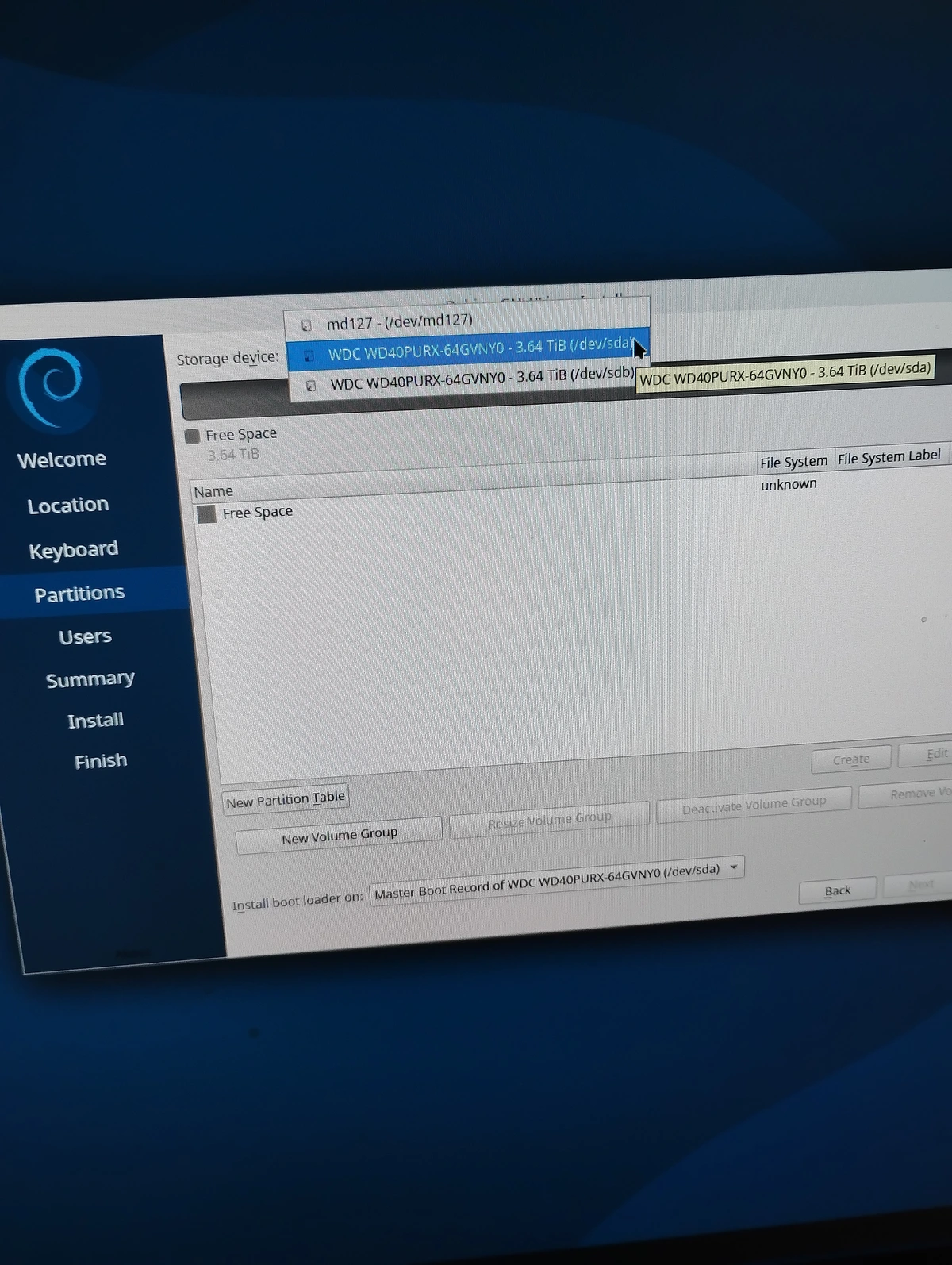This screenshot has height=1265, width=952.
Task: Click the Free Space legend square above the table
Action: [192, 436]
